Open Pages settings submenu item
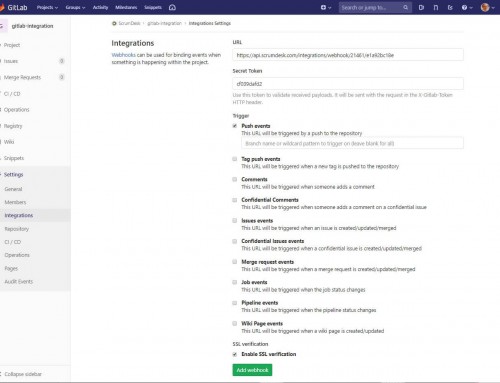 tap(11, 268)
